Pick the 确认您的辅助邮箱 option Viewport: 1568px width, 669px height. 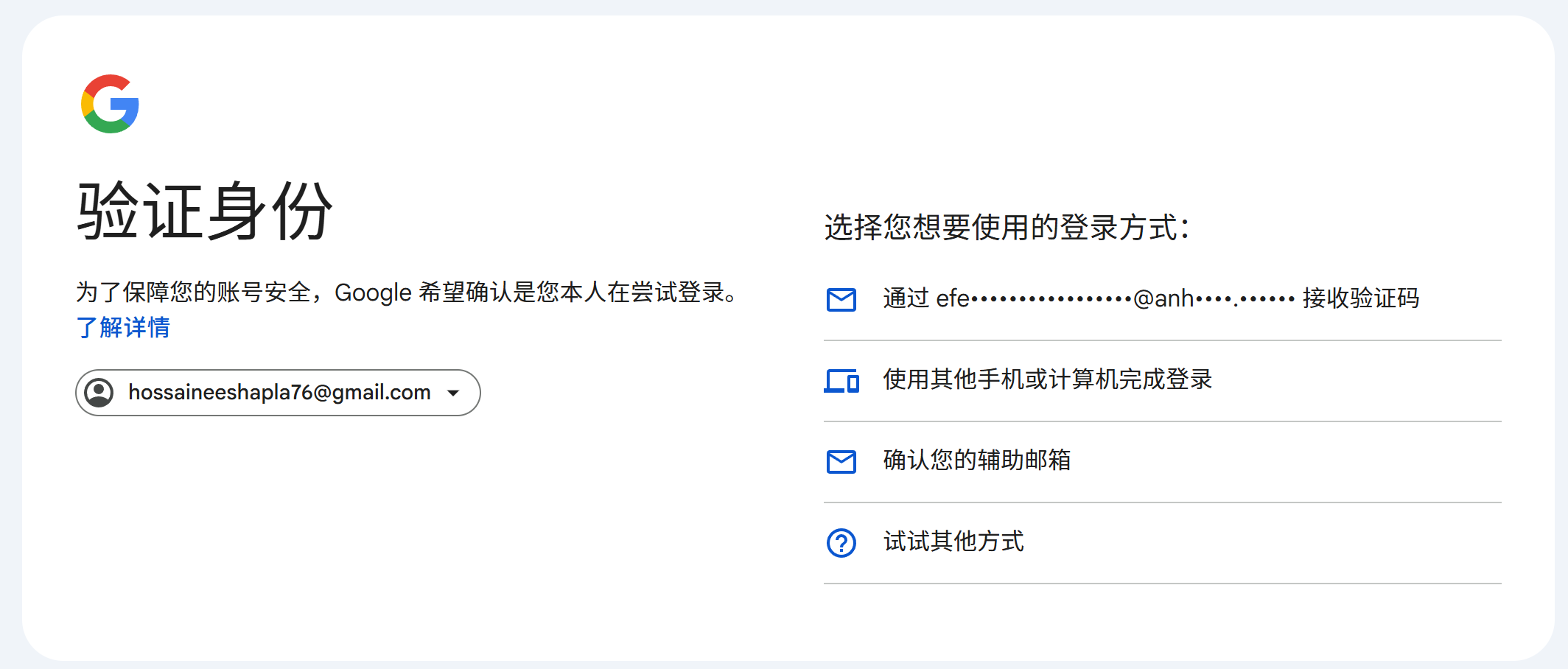pyautogui.click(x=976, y=460)
